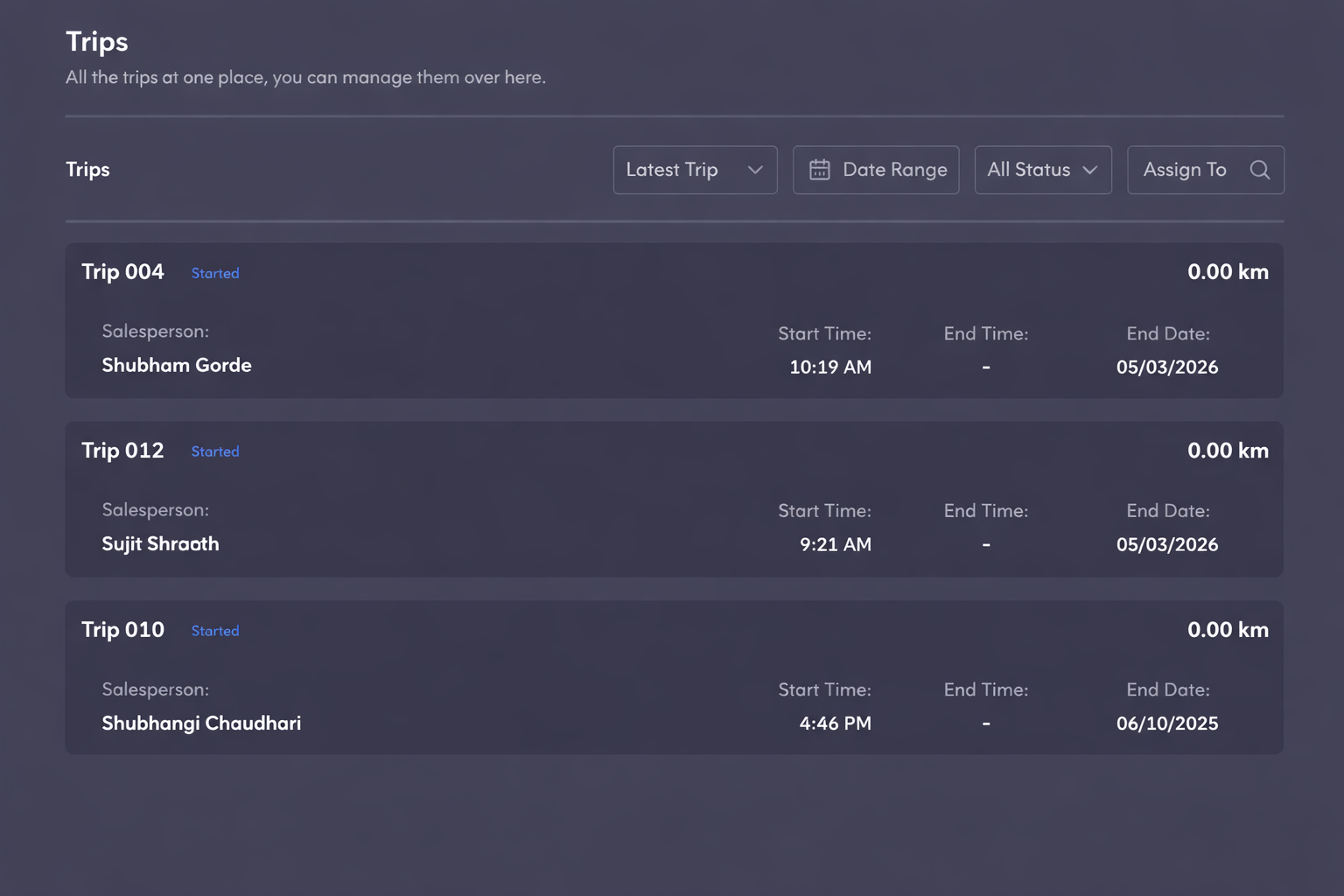Click the search magnifier icon
This screenshot has width=1344, height=896.
pos(1259,170)
